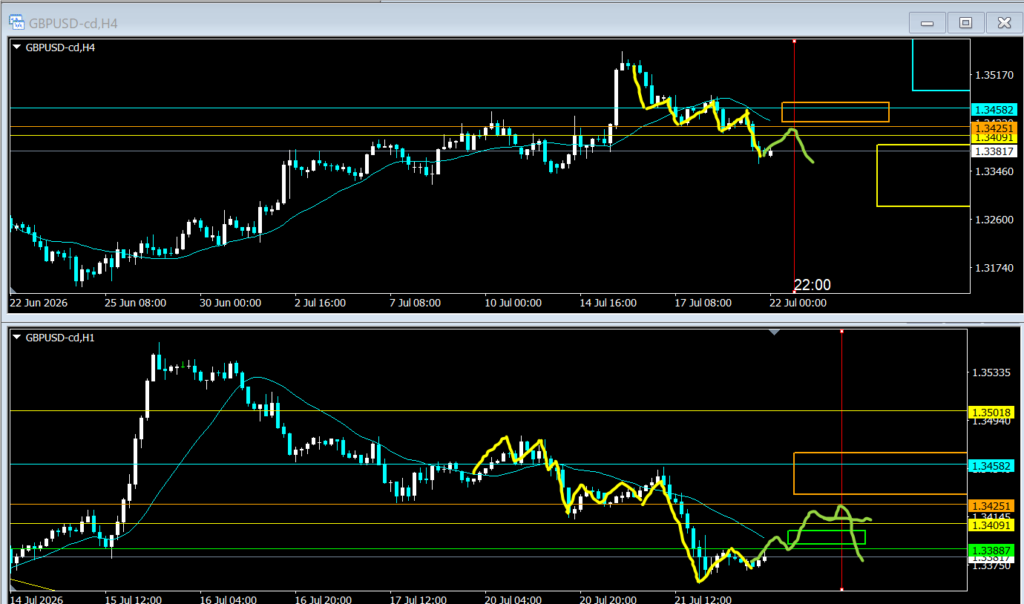Click the 1.35335 value on the H1 price axis

(991, 372)
